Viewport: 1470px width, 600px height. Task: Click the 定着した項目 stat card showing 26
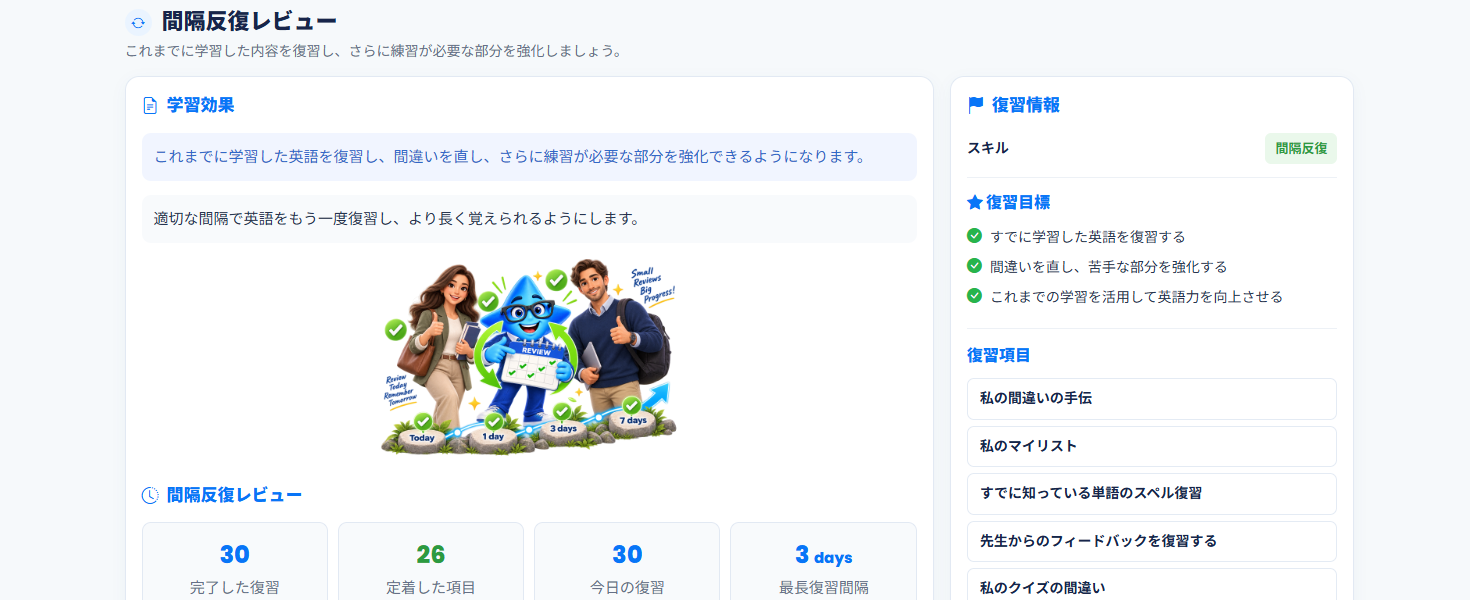coord(431,561)
